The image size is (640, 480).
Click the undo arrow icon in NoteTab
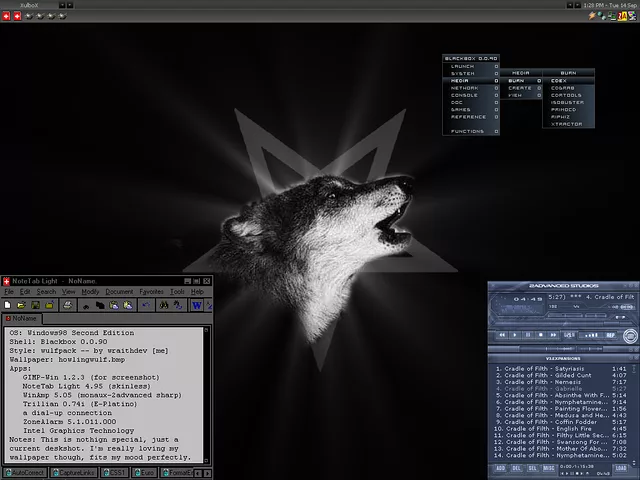(146, 305)
